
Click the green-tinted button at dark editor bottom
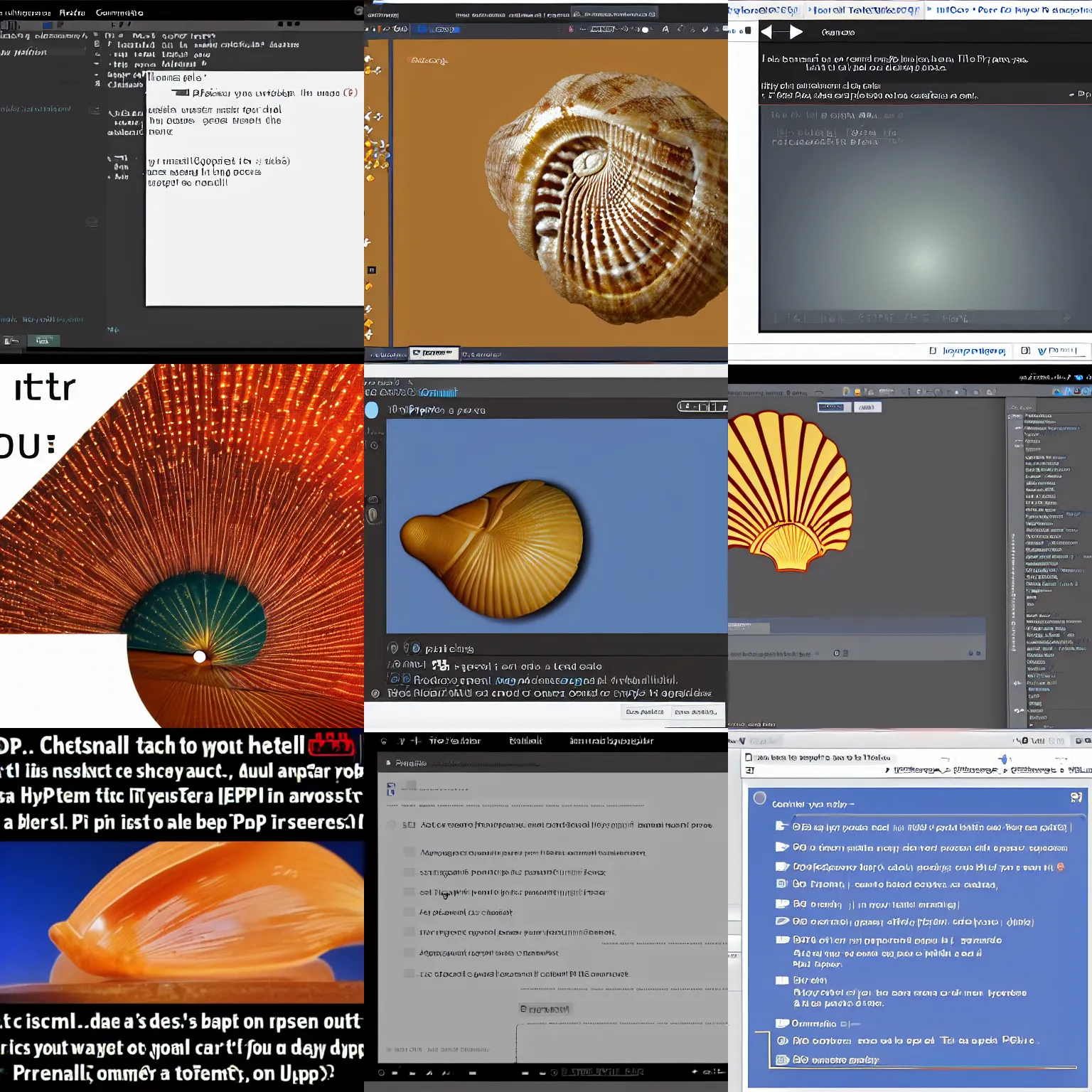click(43, 341)
